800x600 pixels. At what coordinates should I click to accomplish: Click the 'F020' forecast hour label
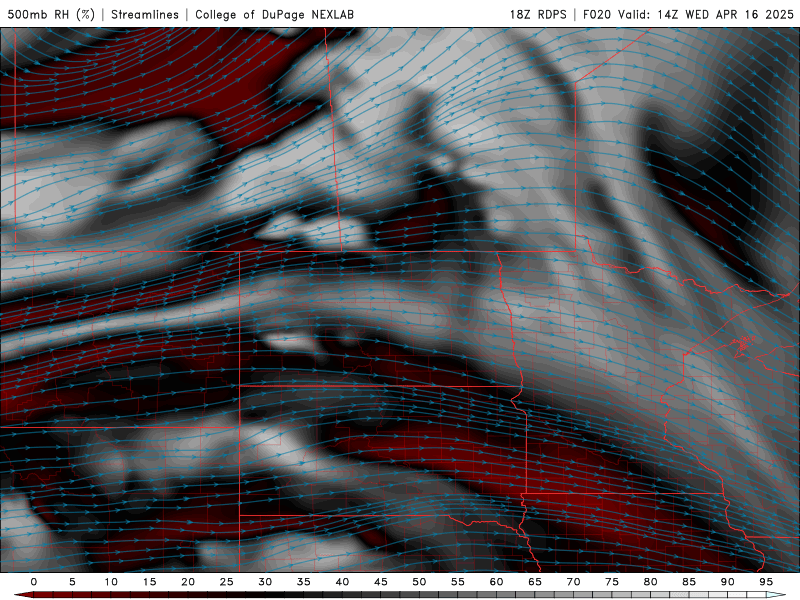coord(597,14)
